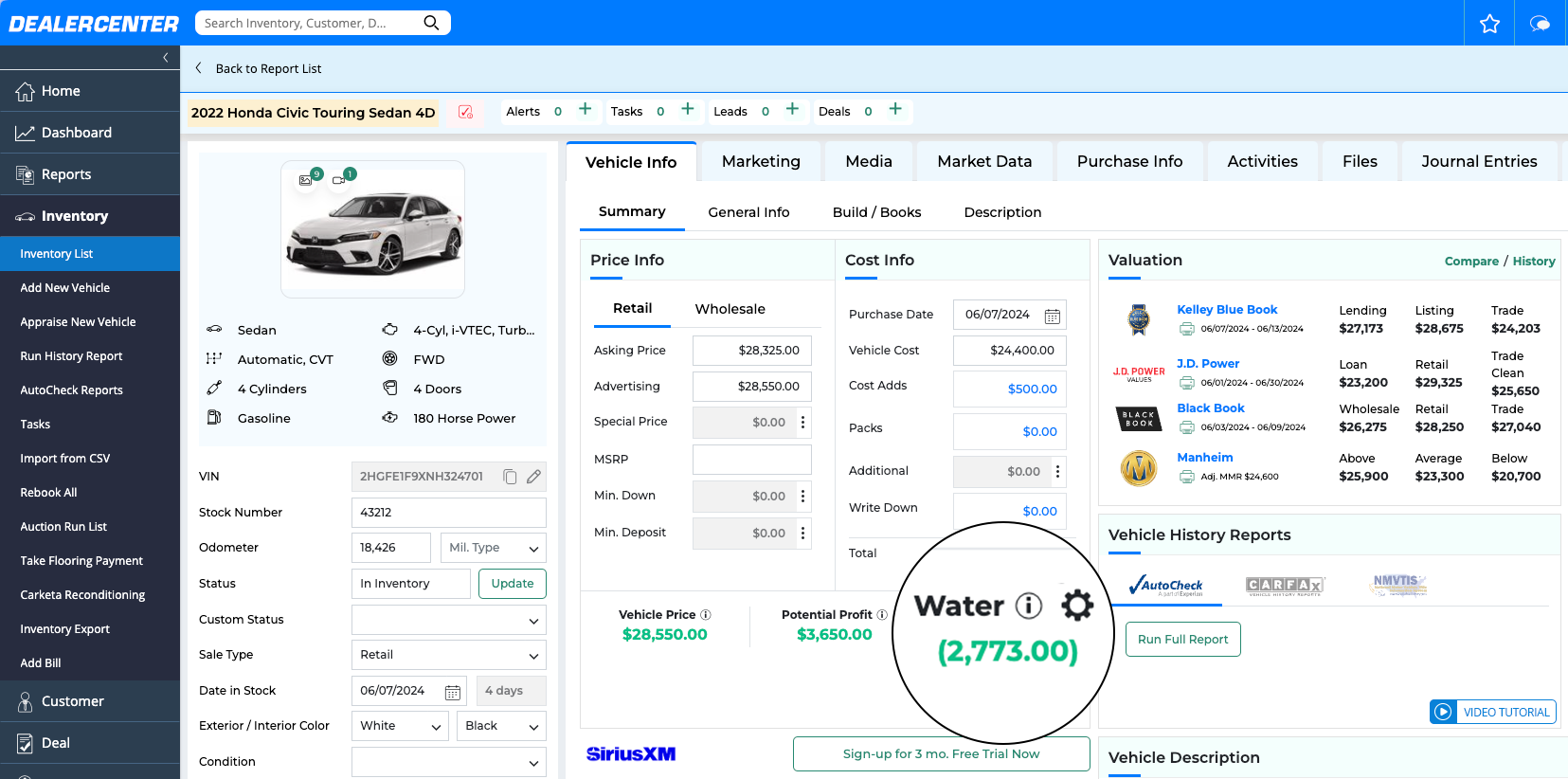Open the Build / Books sub-tab

click(876, 212)
